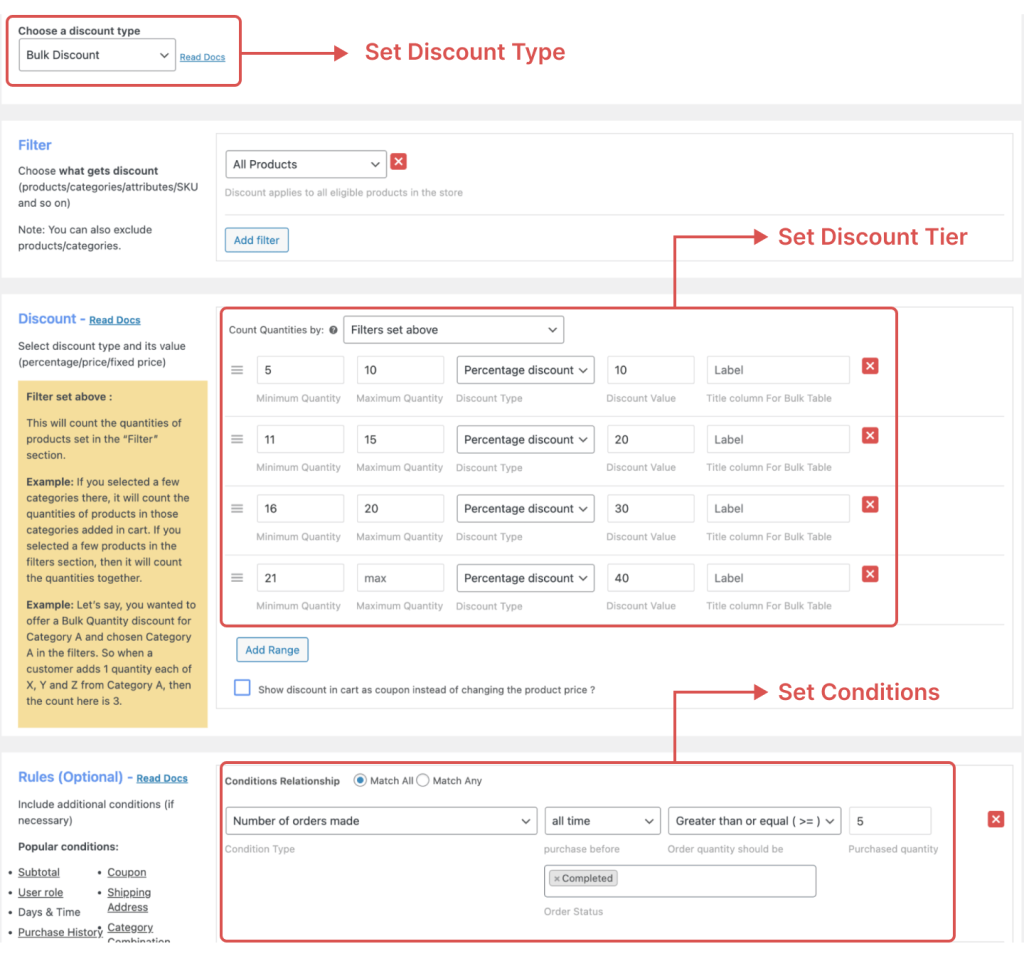Viewport: 1024px width, 966px height.
Task: Click the Add filter button
Action: click(x=256, y=240)
